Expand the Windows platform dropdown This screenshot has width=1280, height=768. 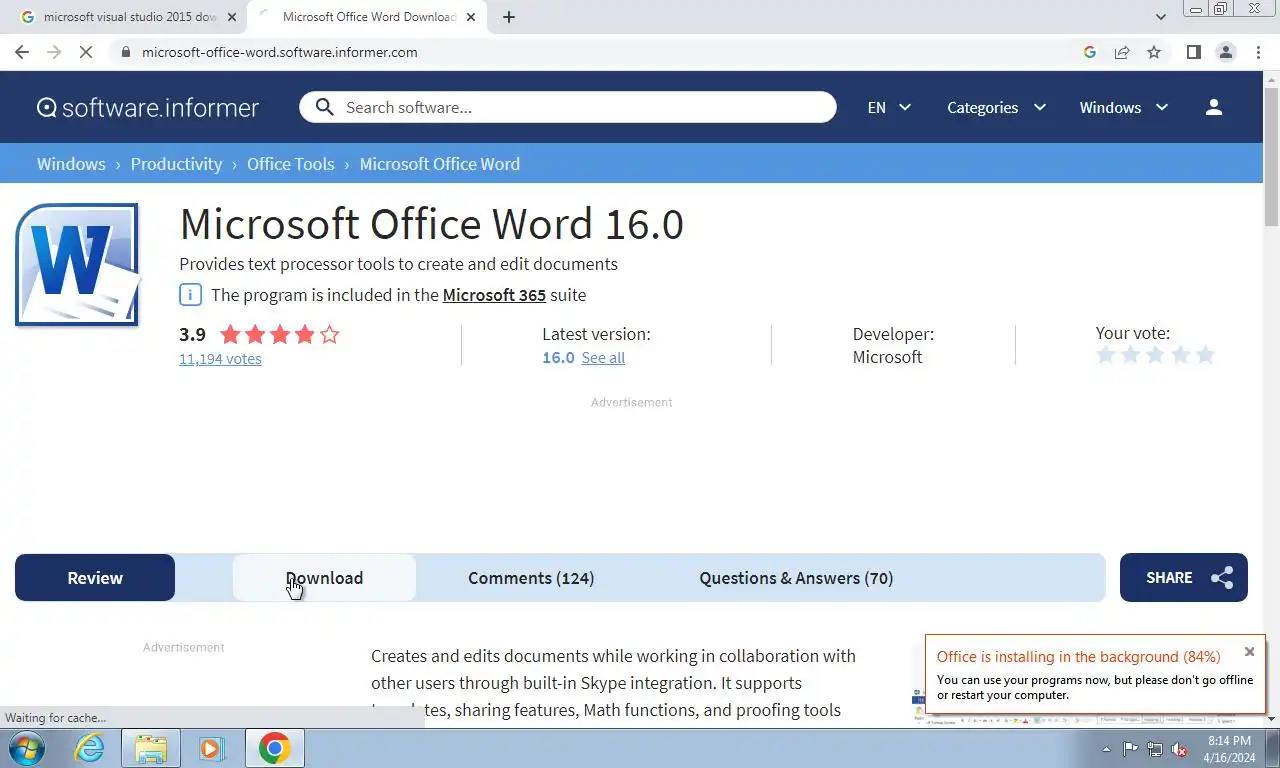1124,107
